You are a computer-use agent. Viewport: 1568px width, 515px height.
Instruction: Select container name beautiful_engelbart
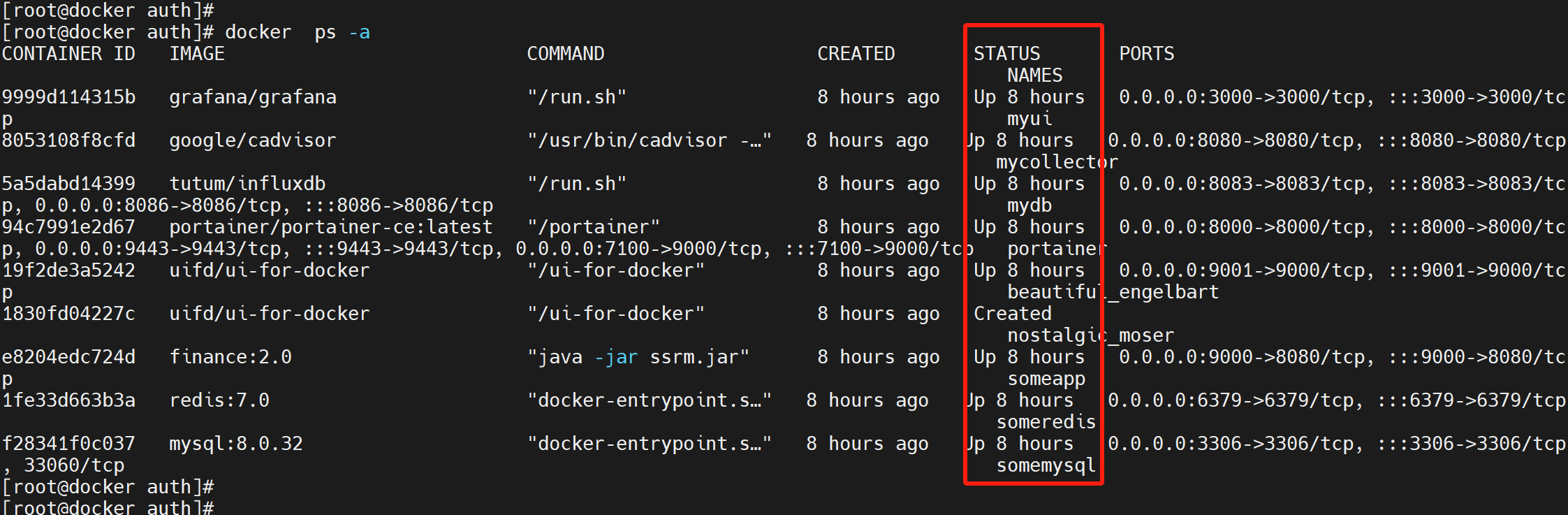pyautogui.click(x=1113, y=292)
